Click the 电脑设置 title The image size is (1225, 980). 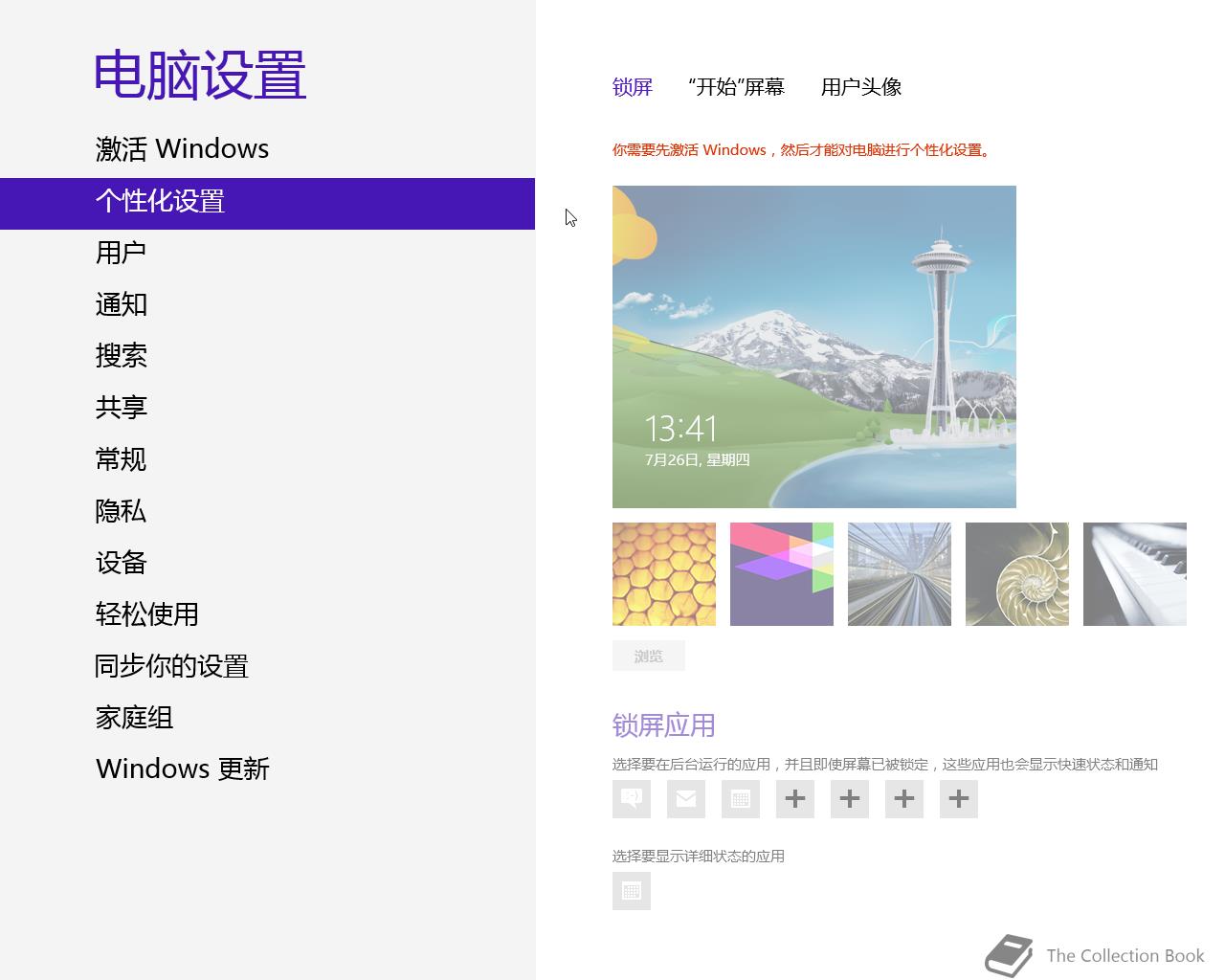(x=200, y=76)
